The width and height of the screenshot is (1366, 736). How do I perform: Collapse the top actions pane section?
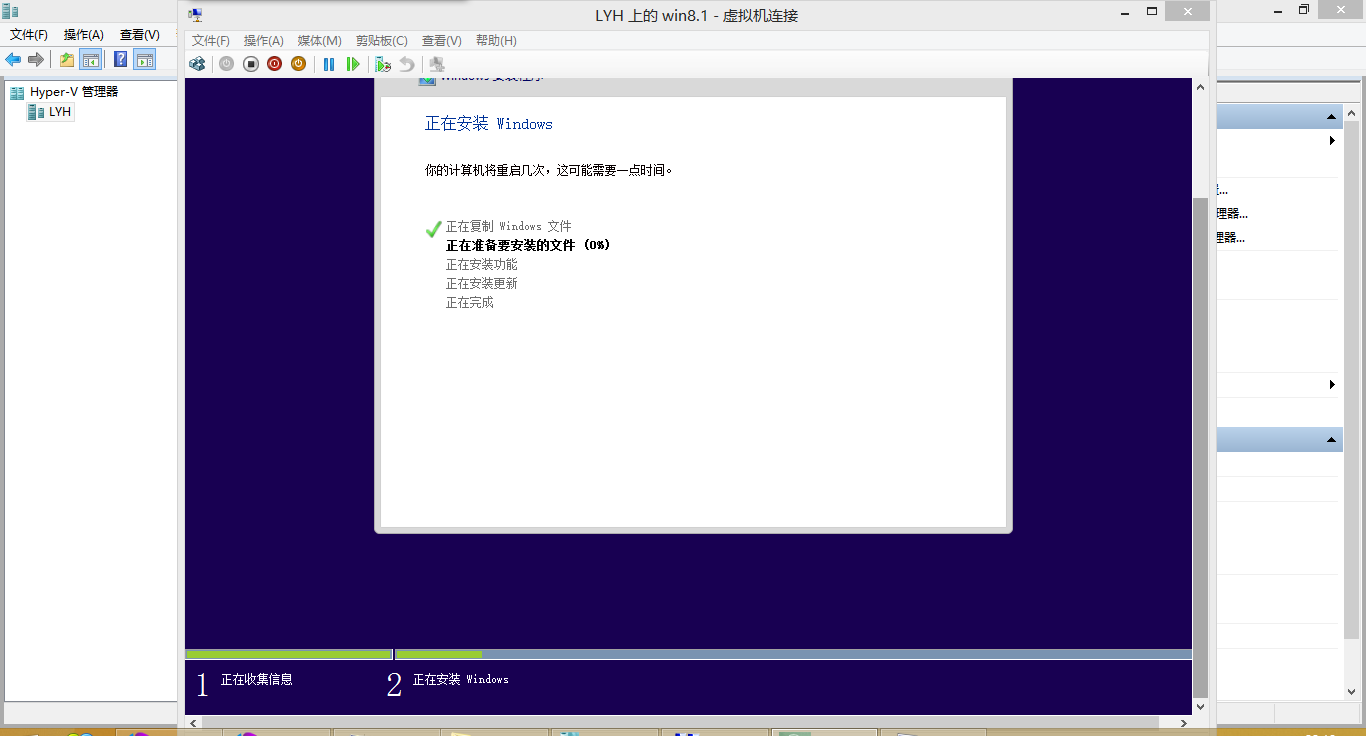pos(1332,117)
